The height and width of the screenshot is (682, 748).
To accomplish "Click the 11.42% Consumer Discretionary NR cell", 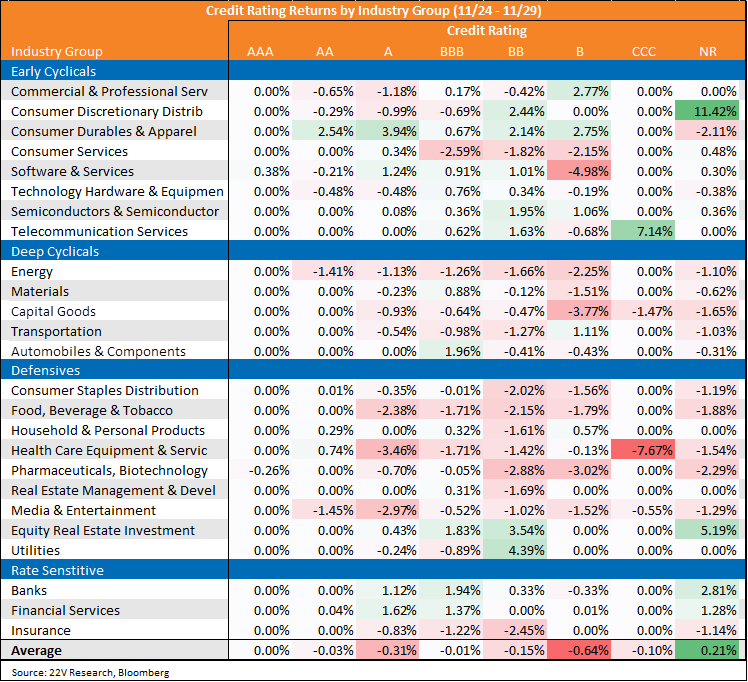I will tap(707, 112).
